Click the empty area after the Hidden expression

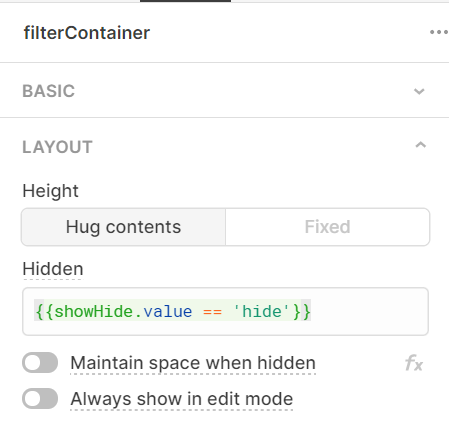[368, 312]
